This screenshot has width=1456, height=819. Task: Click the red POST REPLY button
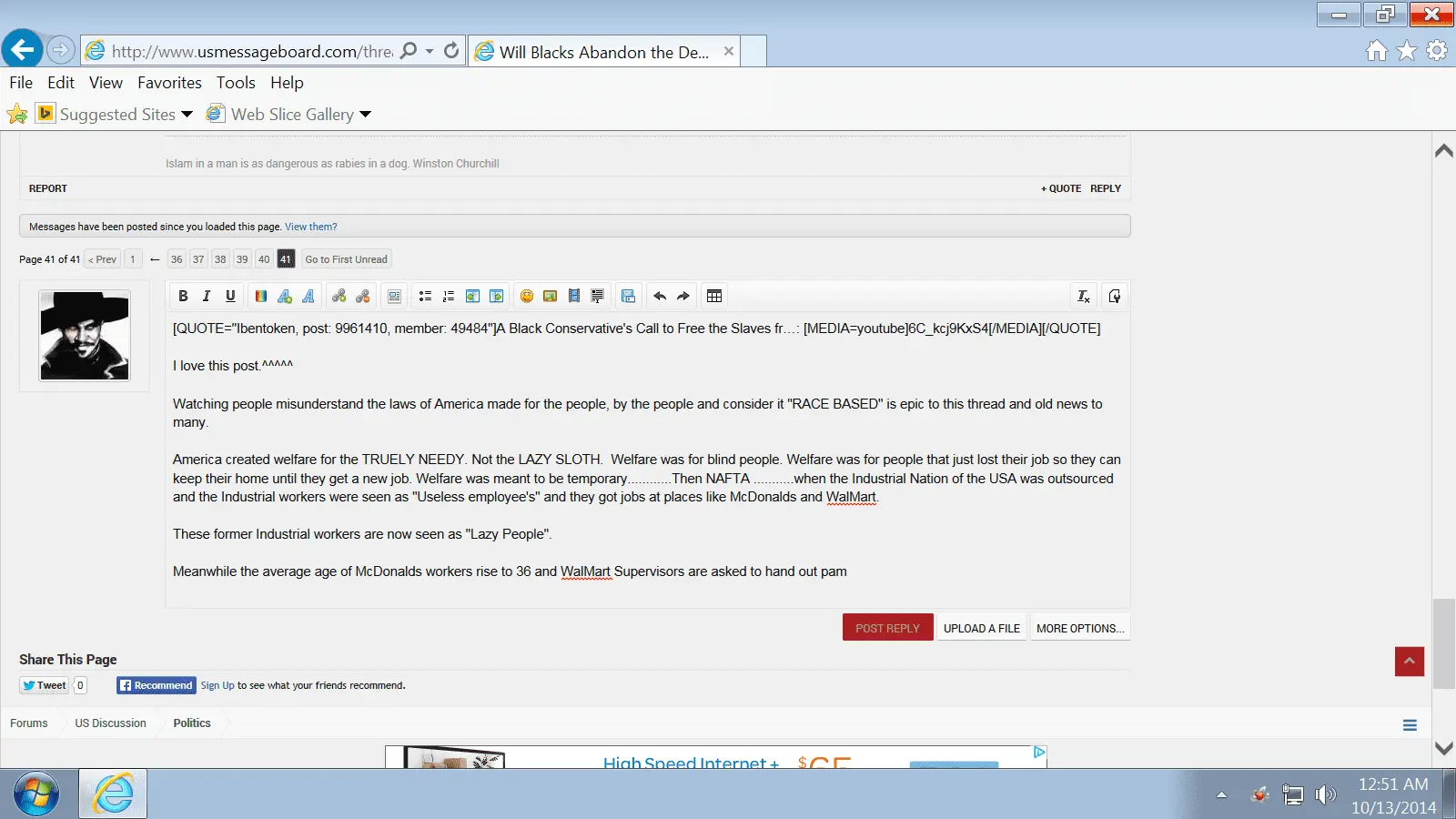888,628
